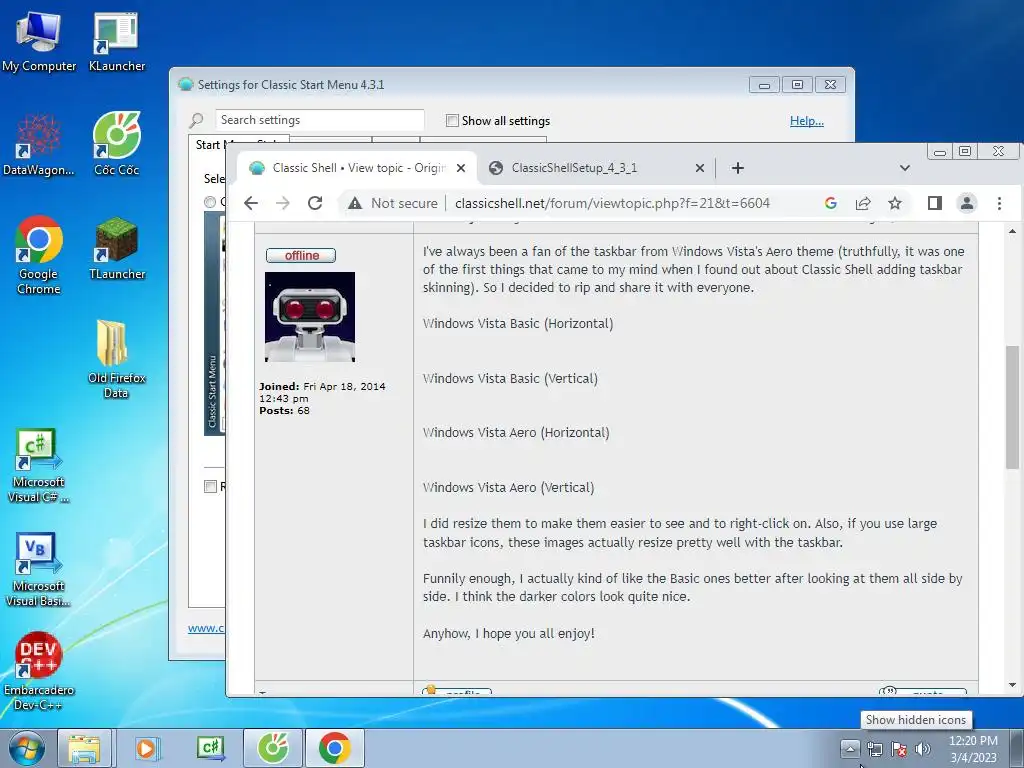Image resolution: width=1024 pixels, height=768 pixels.
Task: Click the page vertical scrollbar thumb
Action: click(x=1012, y=408)
